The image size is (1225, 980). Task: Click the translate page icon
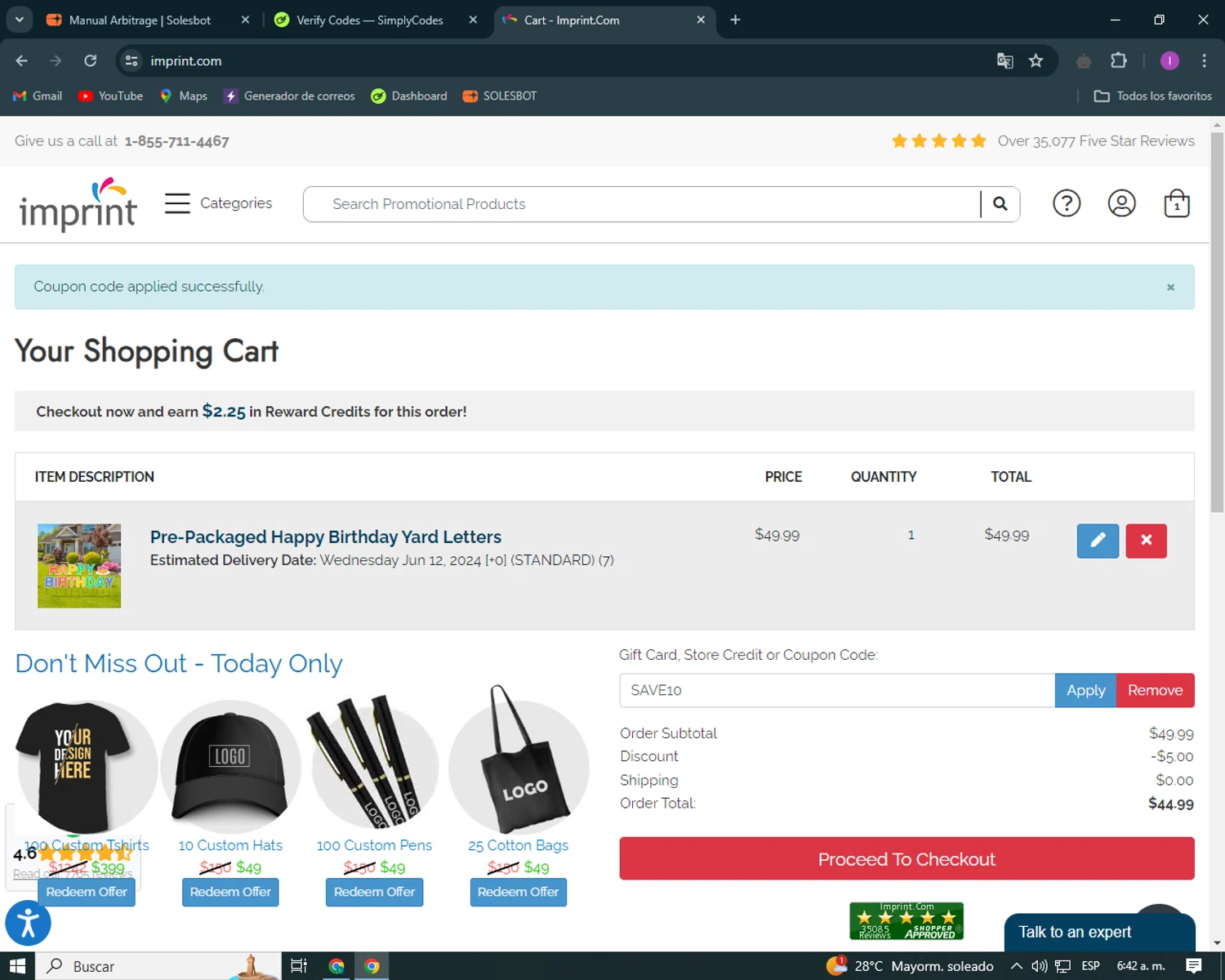click(x=1004, y=60)
